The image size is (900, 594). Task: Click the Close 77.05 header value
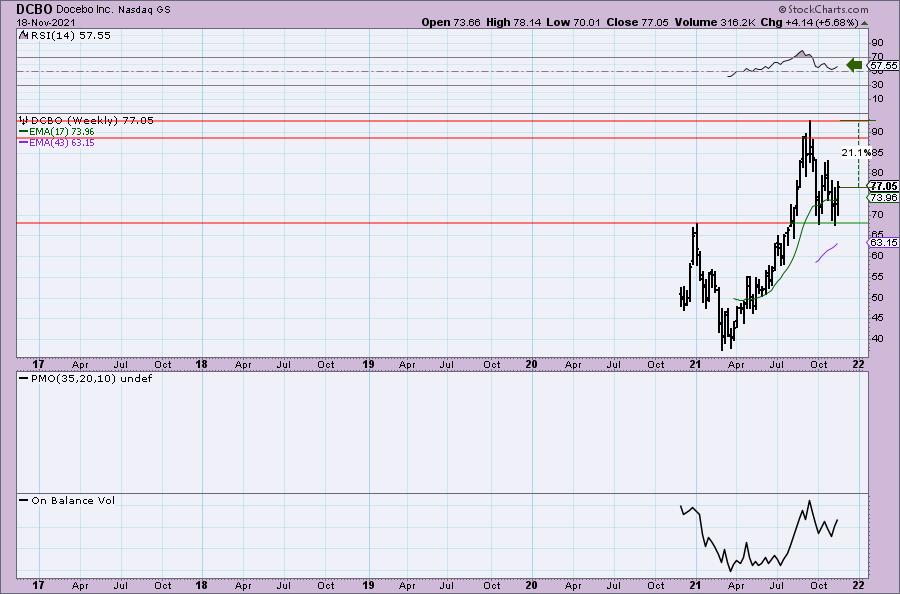[637, 22]
